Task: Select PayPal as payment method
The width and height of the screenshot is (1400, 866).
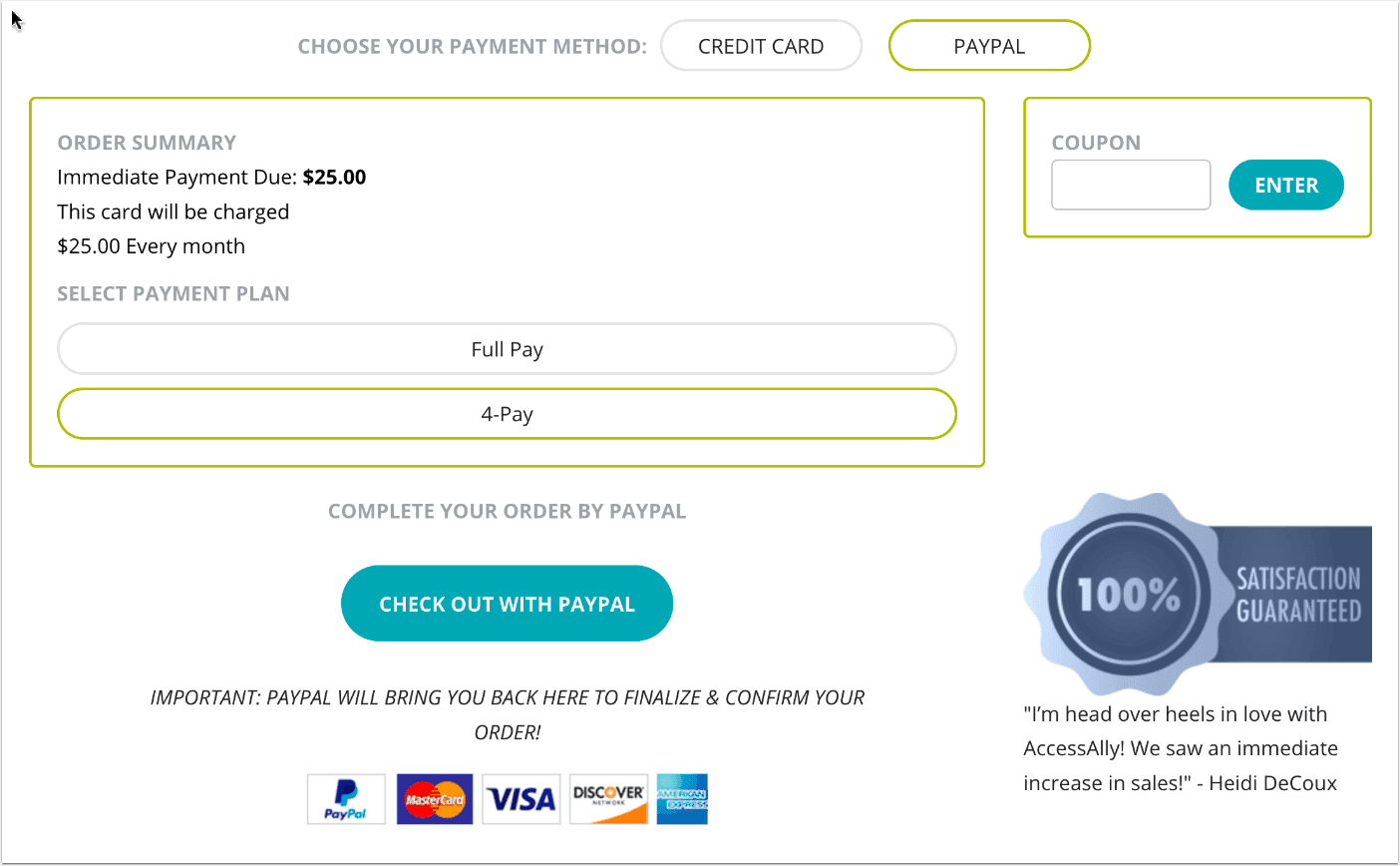Action: (x=989, y=46)
